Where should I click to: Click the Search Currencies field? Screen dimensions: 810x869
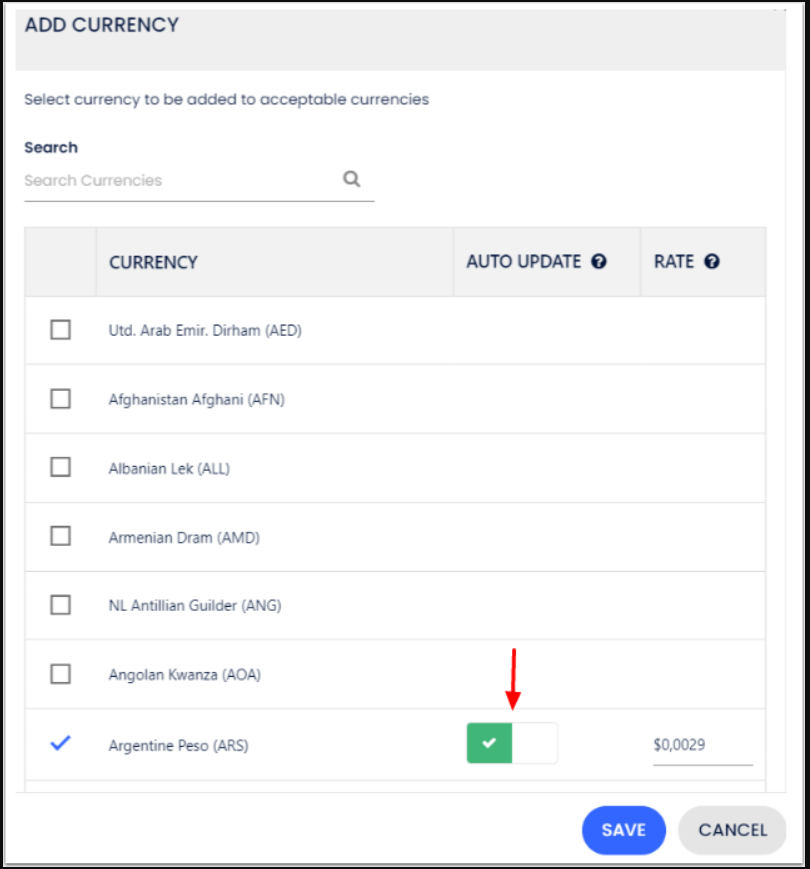(180, 181)
